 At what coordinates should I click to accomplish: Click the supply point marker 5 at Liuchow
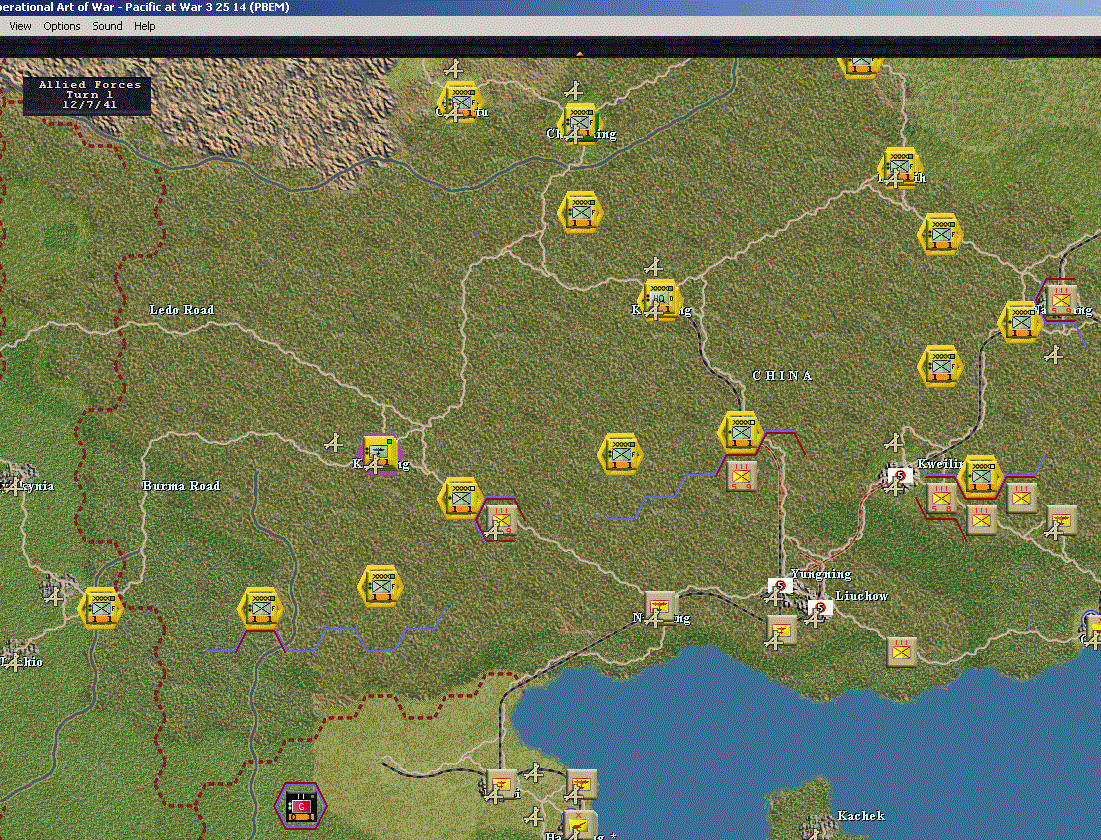pos(819,608)
